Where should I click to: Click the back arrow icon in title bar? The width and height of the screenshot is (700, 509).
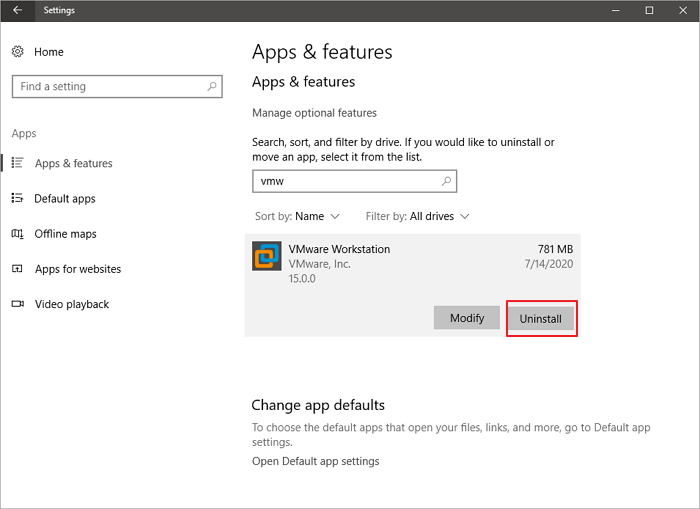click(x=17, y=11)
